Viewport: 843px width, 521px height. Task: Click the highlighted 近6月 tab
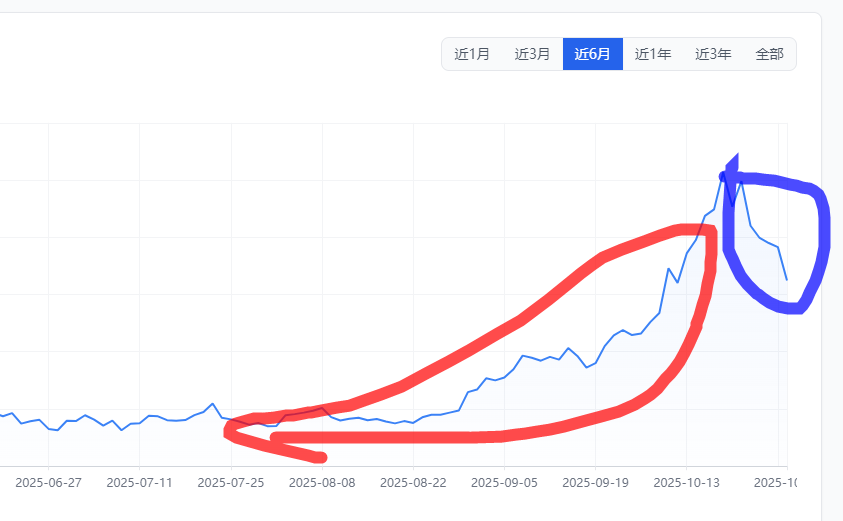[592, 54]
